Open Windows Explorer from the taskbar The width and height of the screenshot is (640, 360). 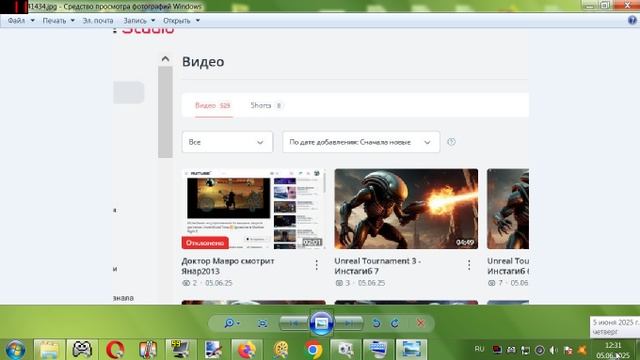[49, 350]
